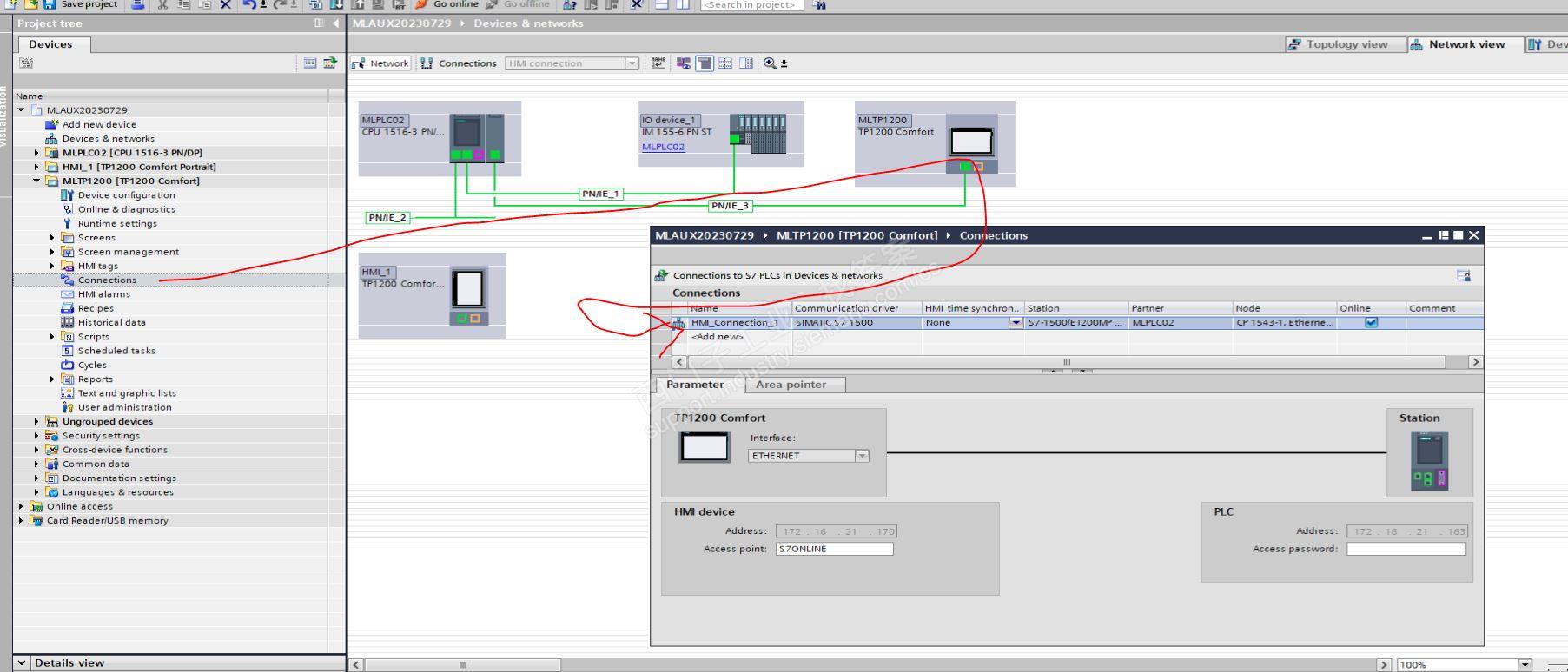Click the HMI alarms envelope icon
The width and height of the screenshot is (1568, 672).
point(67,294)
